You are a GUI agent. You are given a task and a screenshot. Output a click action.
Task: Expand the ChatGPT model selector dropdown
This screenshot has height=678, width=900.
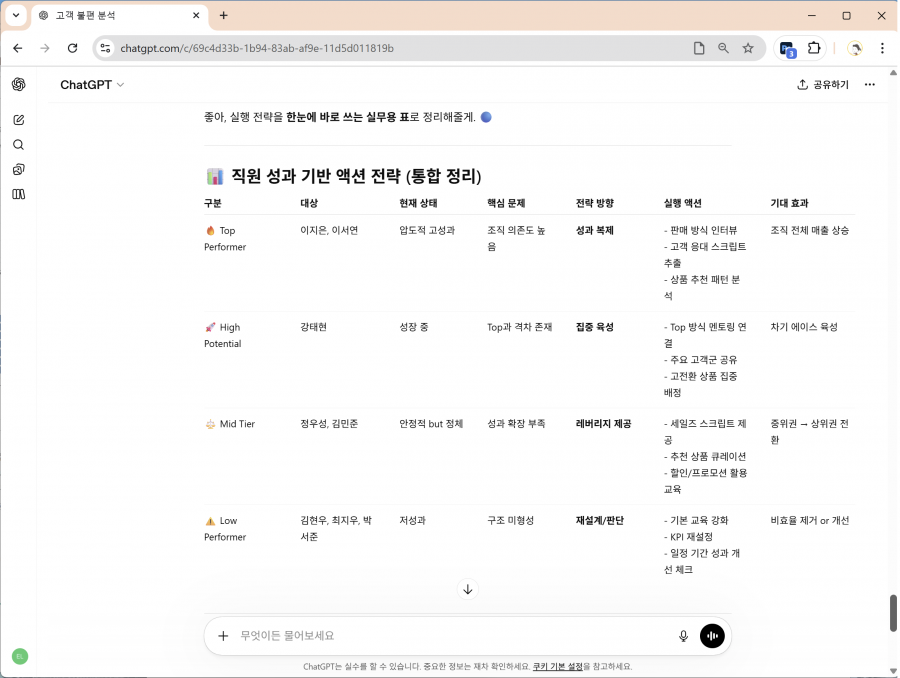point(92,85)
